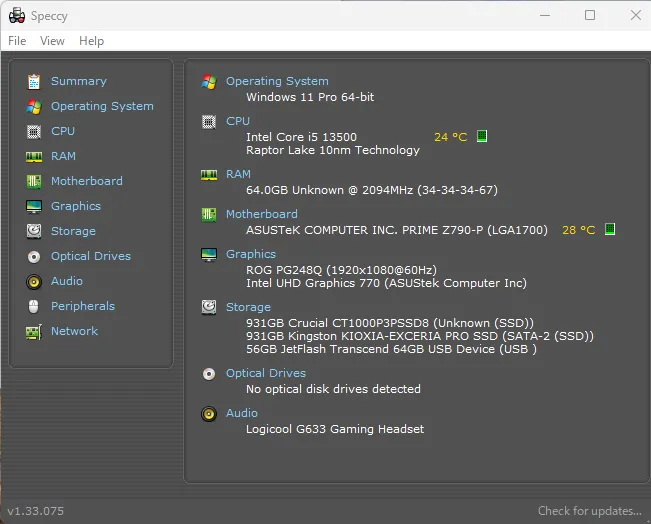This screenshot has height=524, width=651.
Task: Click Raptor Lake 10nm Technology text
Action: 333,150
